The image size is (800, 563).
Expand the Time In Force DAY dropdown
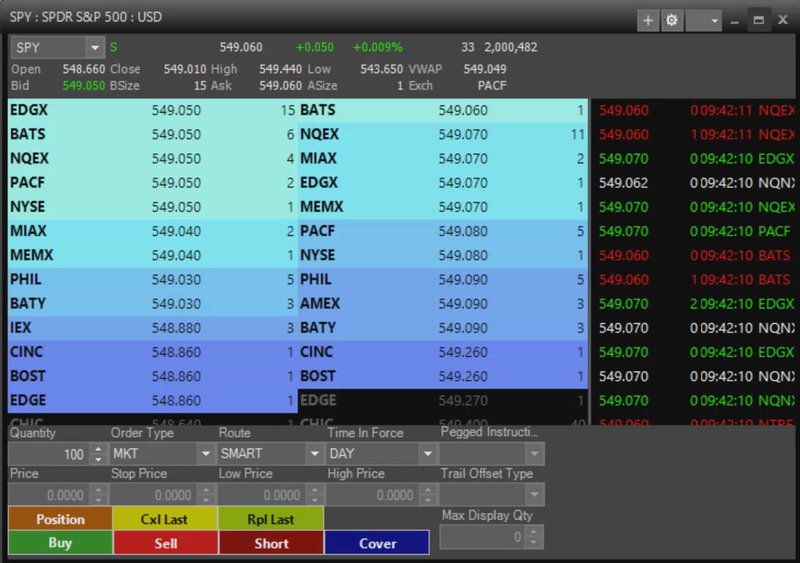click(426, 454)
